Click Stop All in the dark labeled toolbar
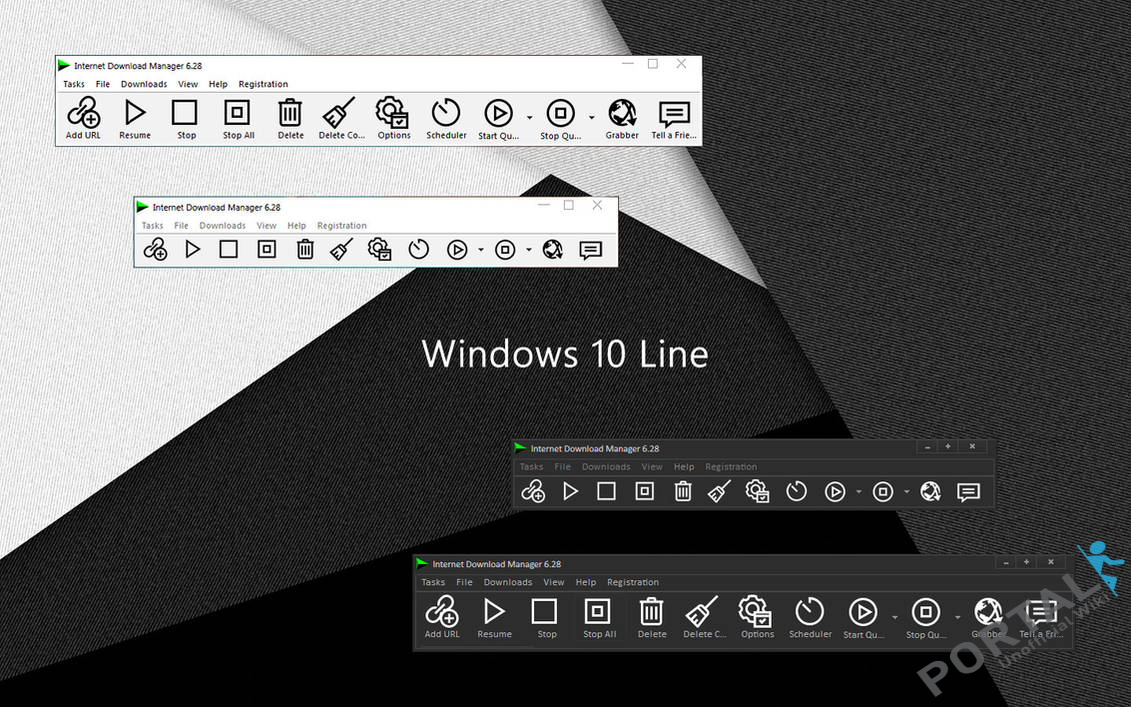1131x707 pixels. (599, 618)
